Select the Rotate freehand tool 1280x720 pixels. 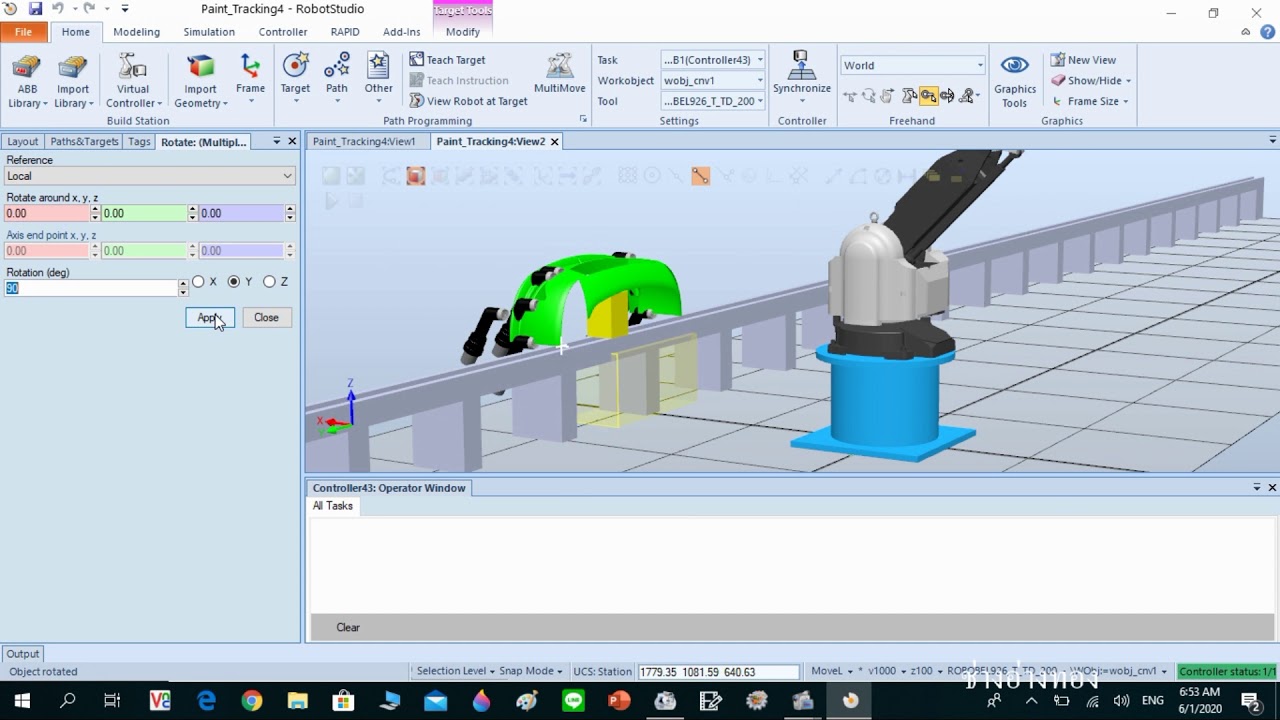(x=868, y=96)
